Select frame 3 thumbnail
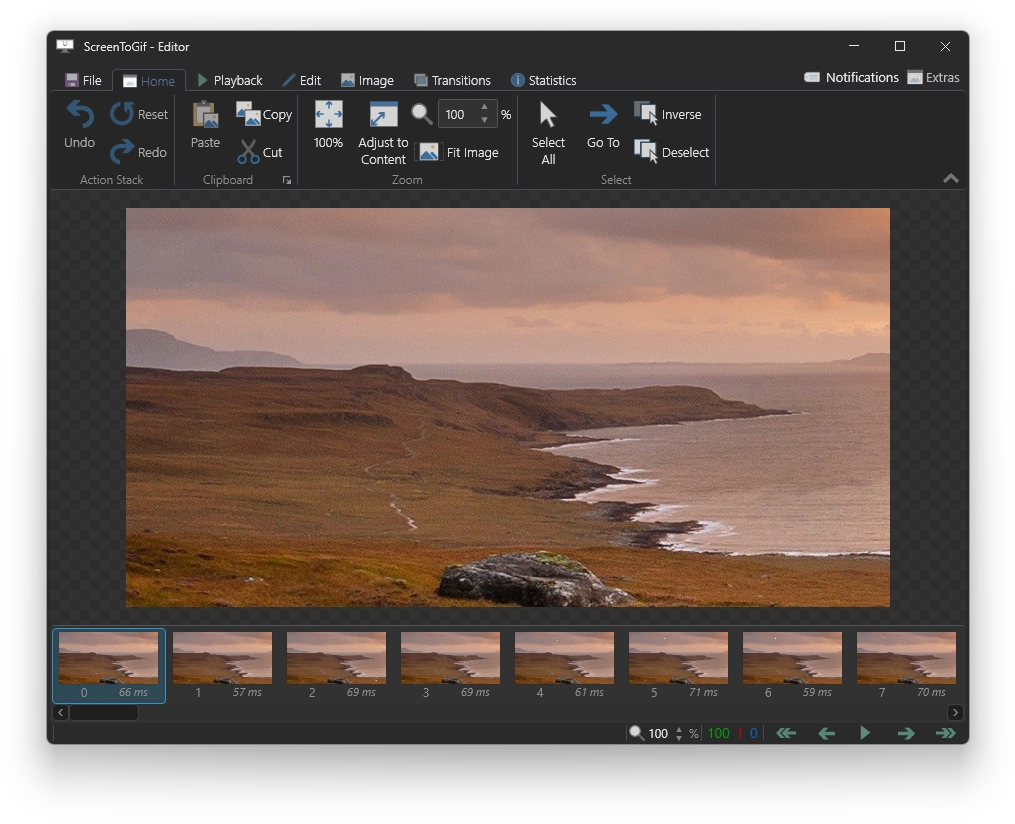Screen dimensions: 1015x824 point(451,665)
